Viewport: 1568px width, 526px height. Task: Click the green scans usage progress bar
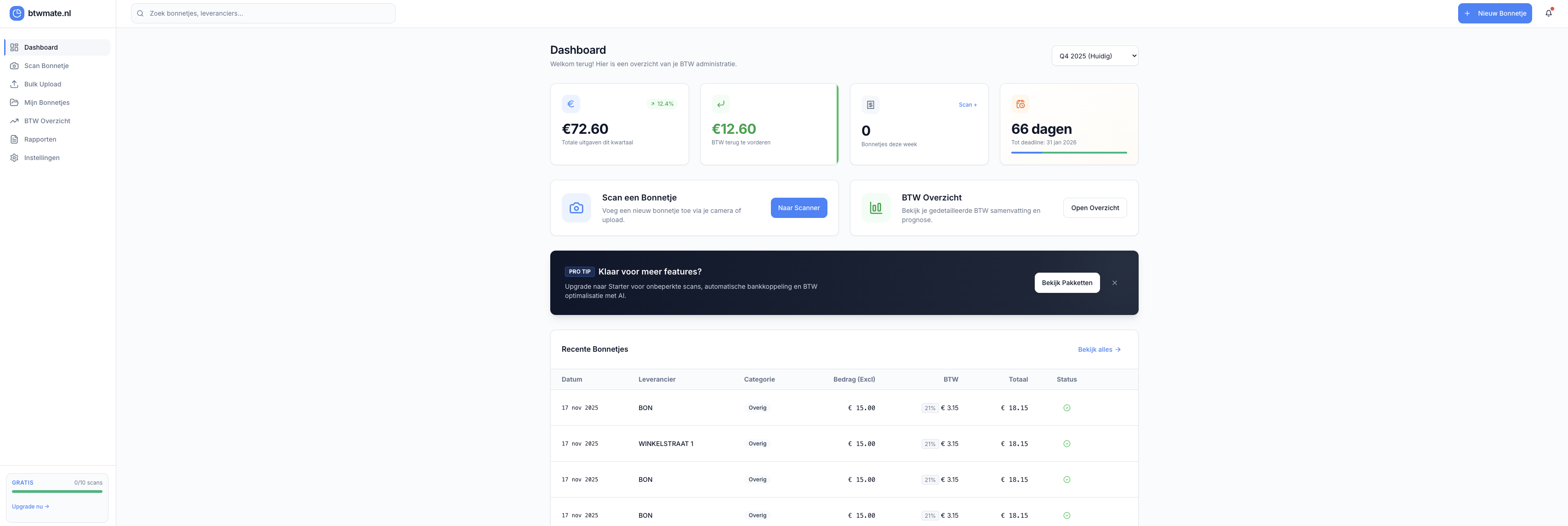pos(57,492)
